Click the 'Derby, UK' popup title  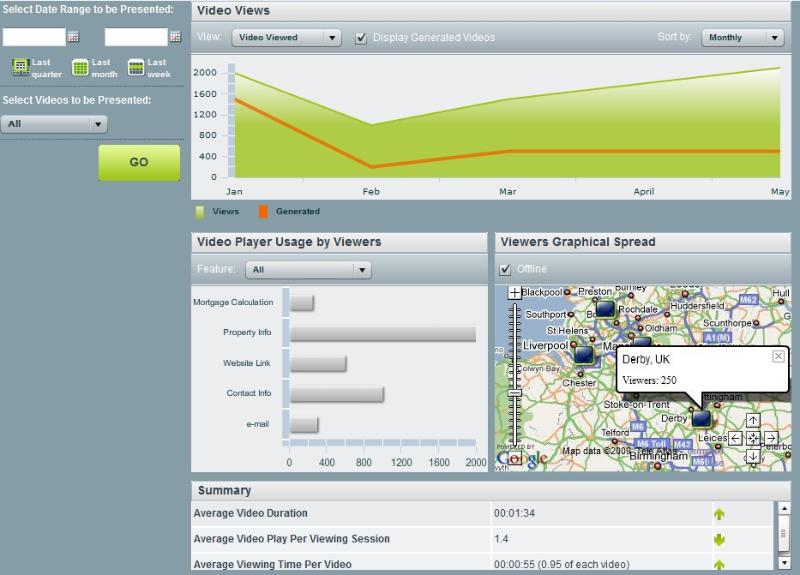coord(646,359)
